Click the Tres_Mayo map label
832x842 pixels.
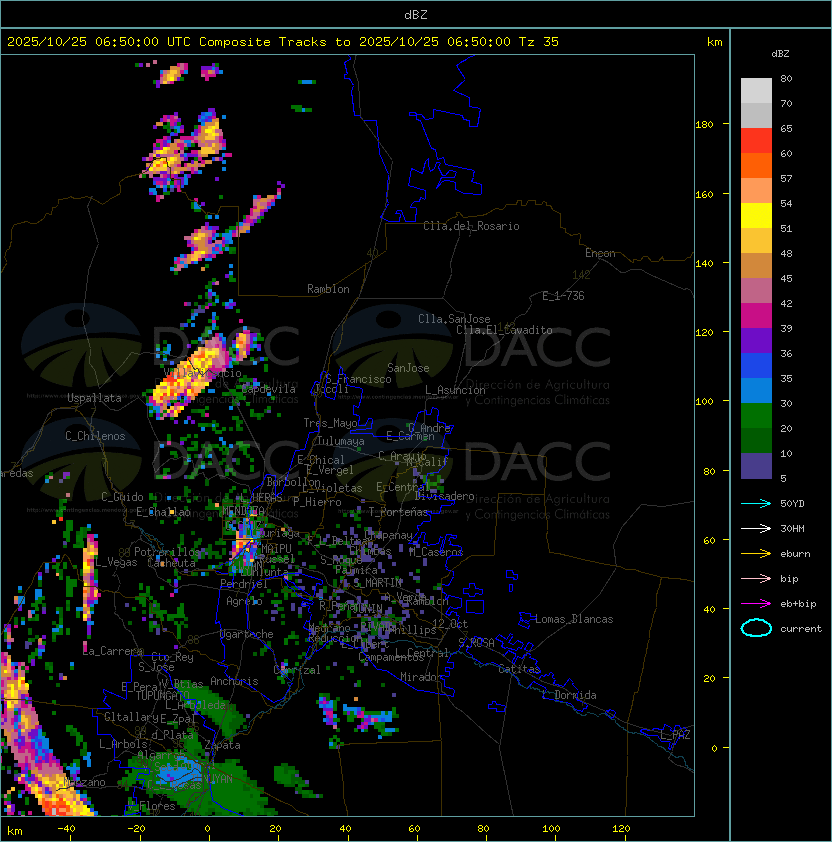(330, 423)
